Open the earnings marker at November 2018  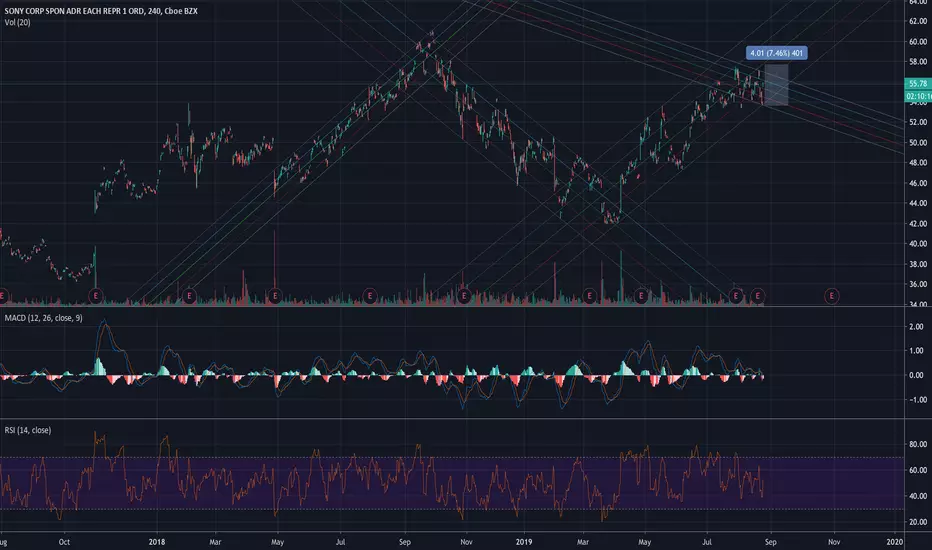tap(464, 296)
